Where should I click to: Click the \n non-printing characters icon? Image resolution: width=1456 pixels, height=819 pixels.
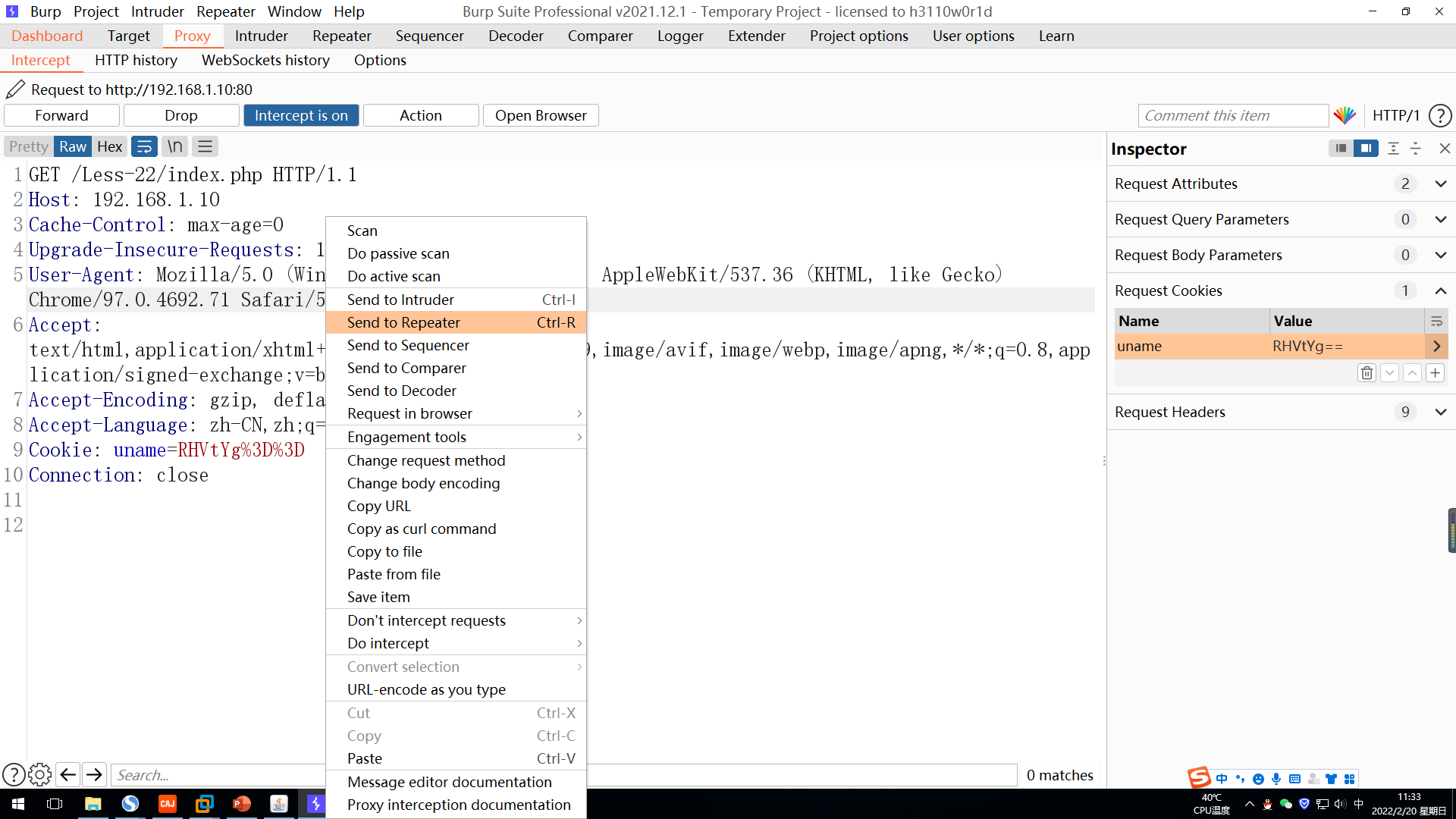[174, 146]
